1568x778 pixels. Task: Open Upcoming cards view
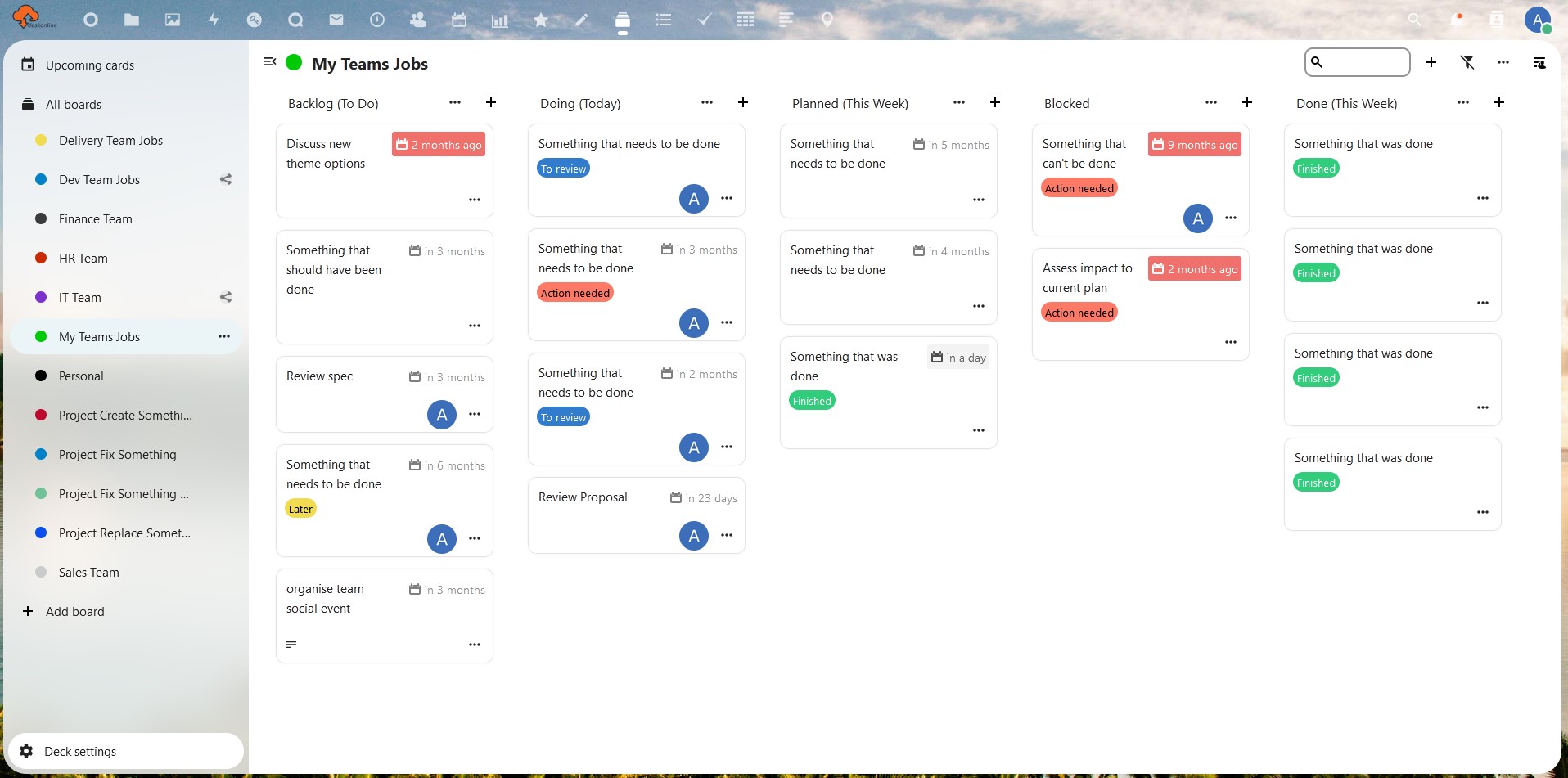click(x=126, y=65)
